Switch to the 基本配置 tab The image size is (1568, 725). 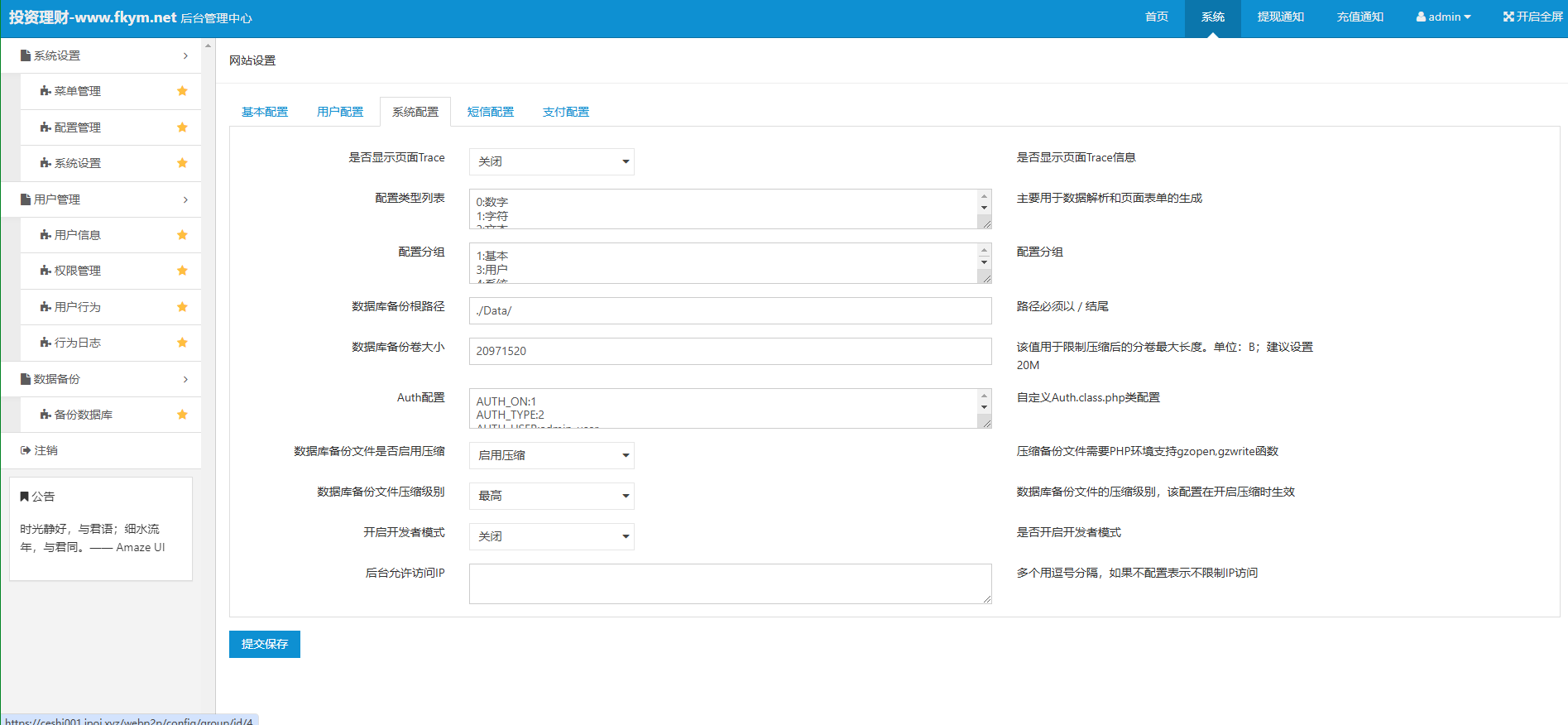click(x=265, y=112)
